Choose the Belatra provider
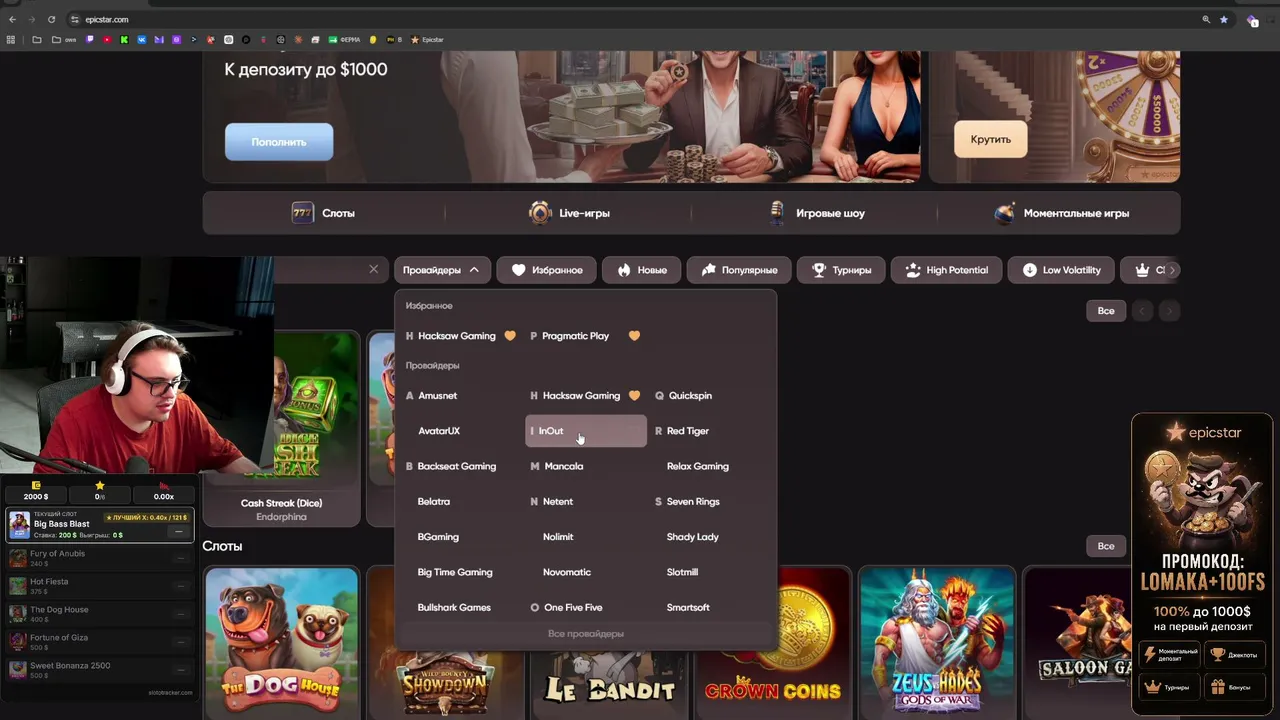Viewport: 1280px width, 720px height. (434, 502)
